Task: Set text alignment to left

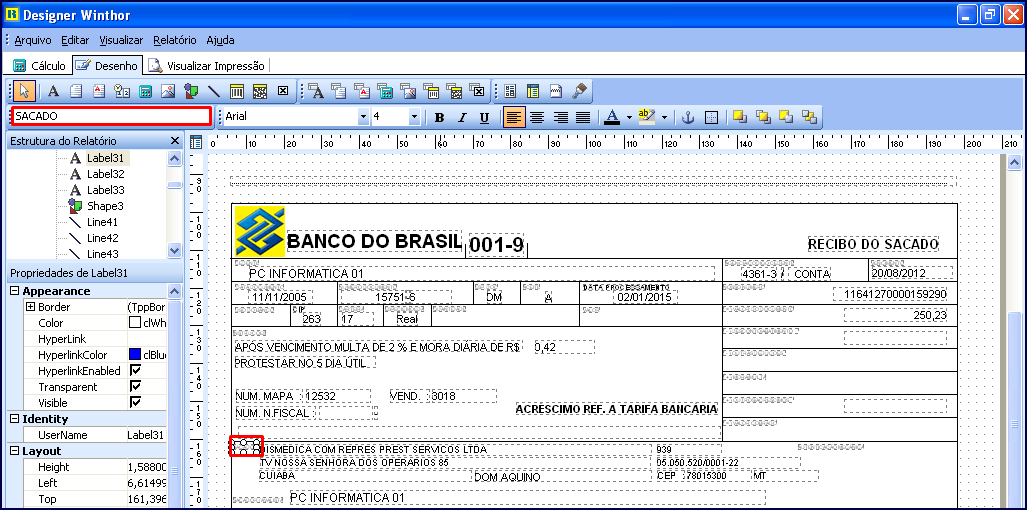Action: click(514, 118)
